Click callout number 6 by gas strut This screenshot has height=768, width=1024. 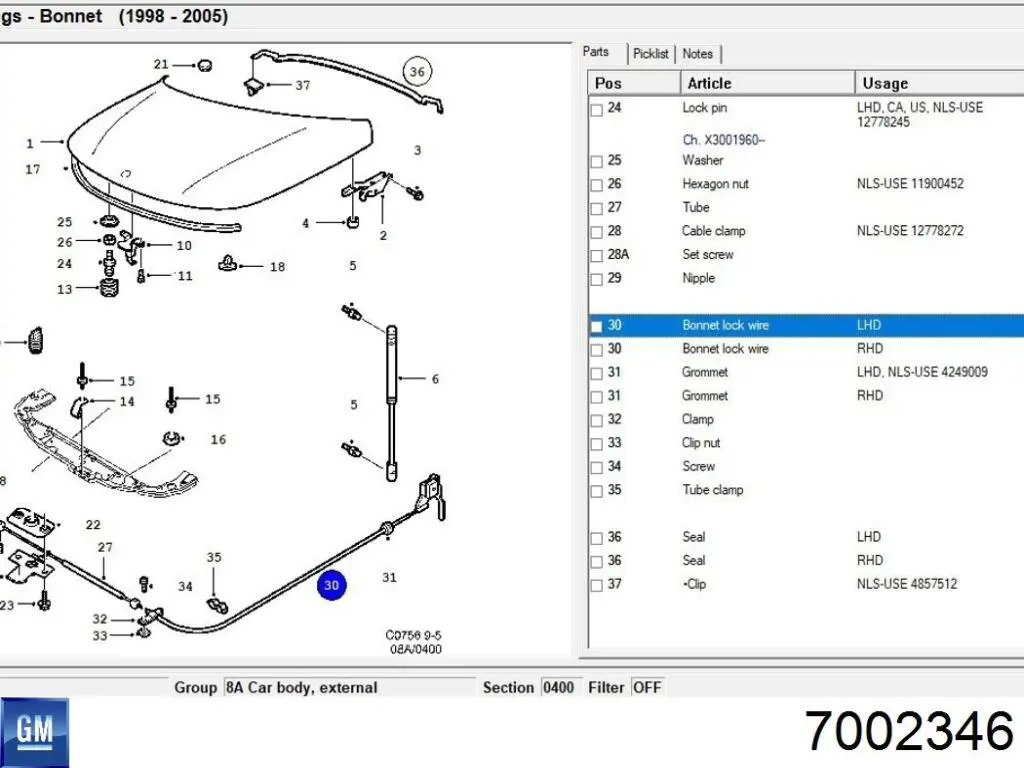tap(435, 379)
